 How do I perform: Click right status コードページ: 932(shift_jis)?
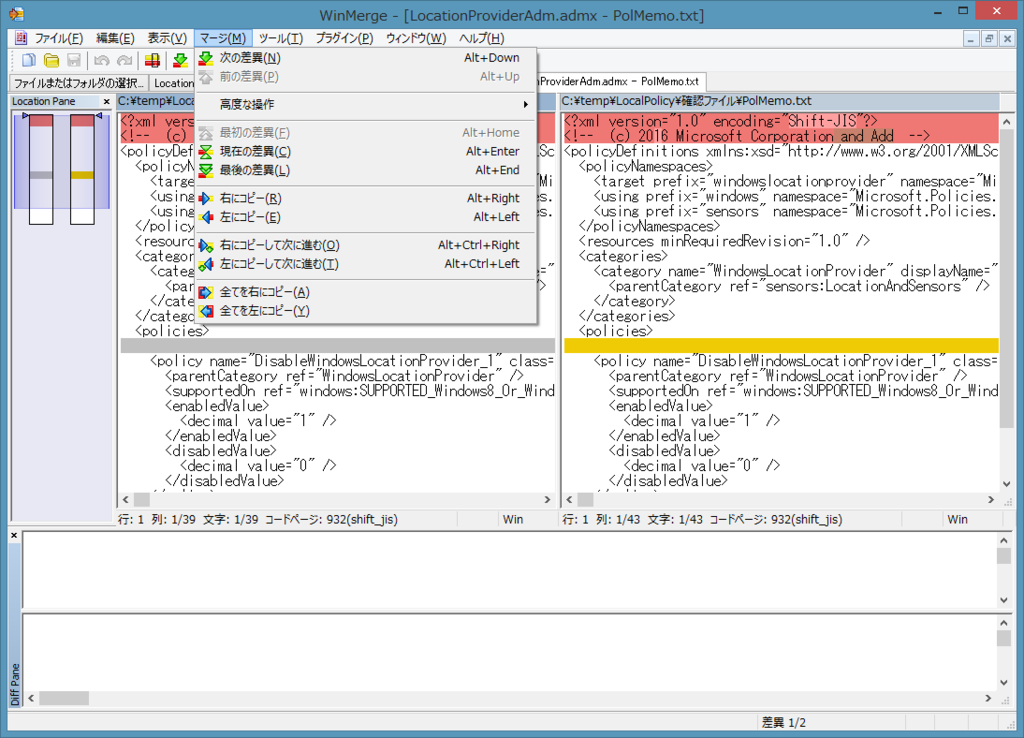776,519
